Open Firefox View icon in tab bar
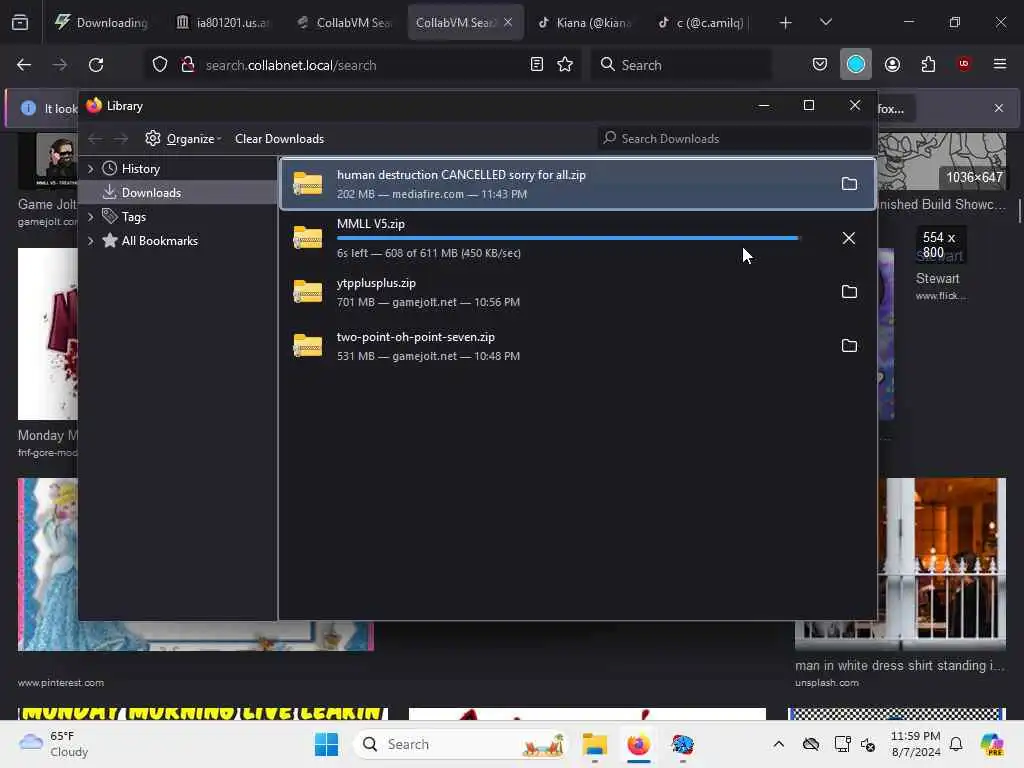 pos(20,22)
